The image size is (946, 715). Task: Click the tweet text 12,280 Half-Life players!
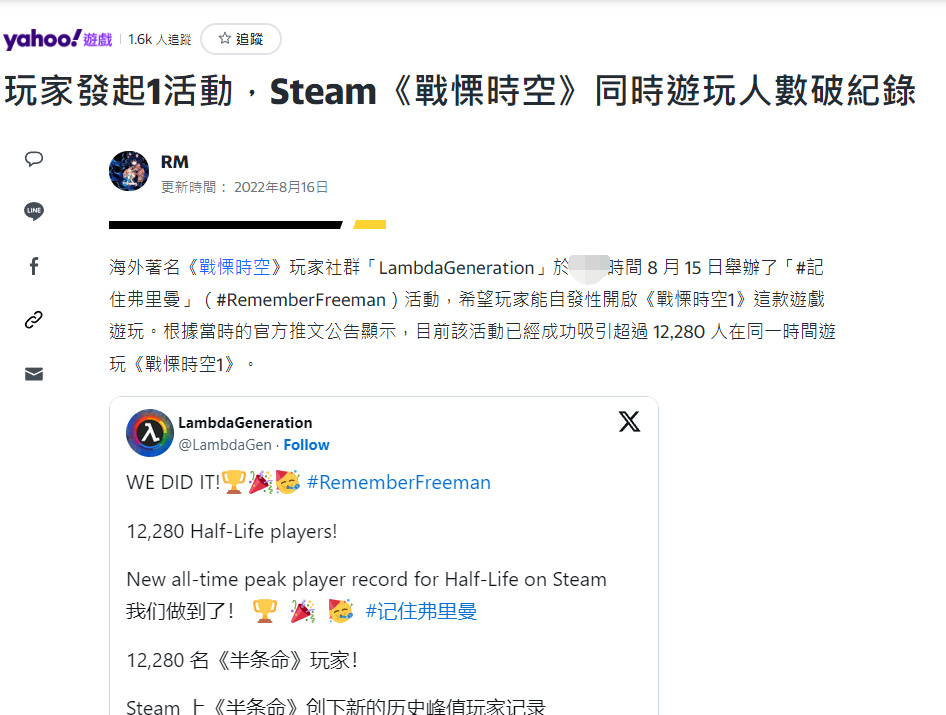[232, 532]
